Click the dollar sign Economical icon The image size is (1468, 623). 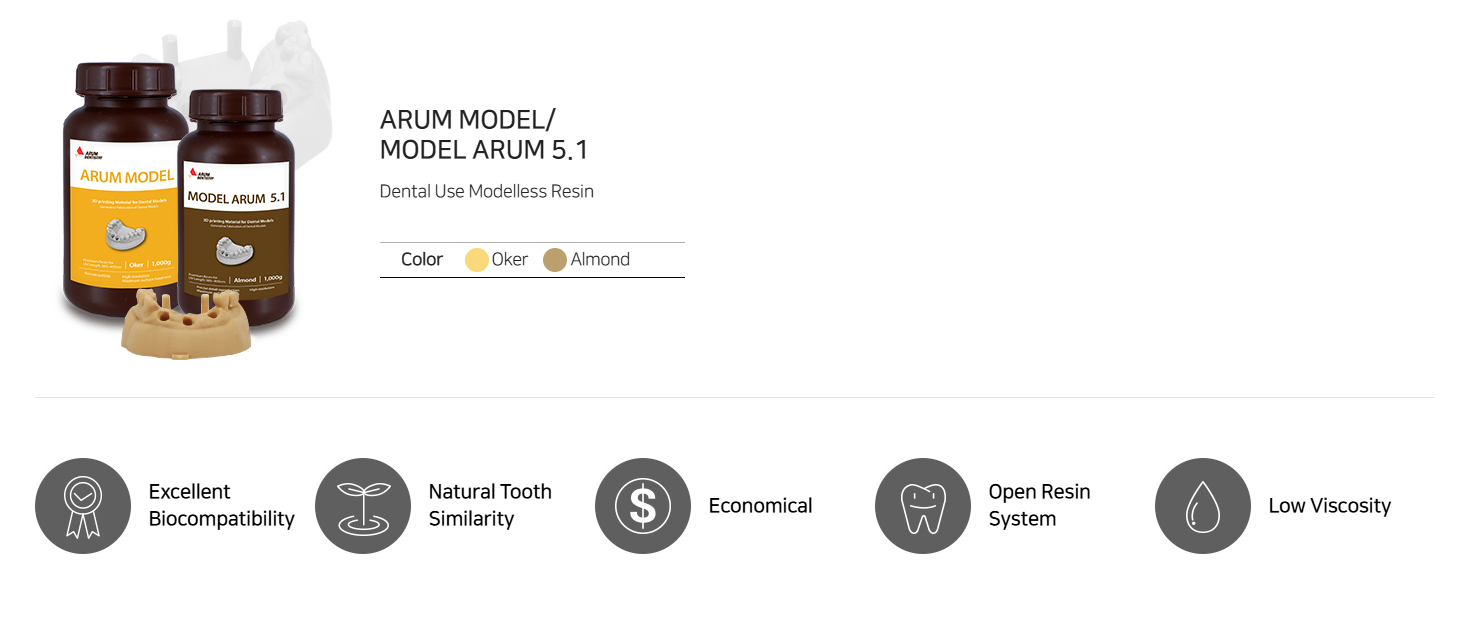click(643, 506)
